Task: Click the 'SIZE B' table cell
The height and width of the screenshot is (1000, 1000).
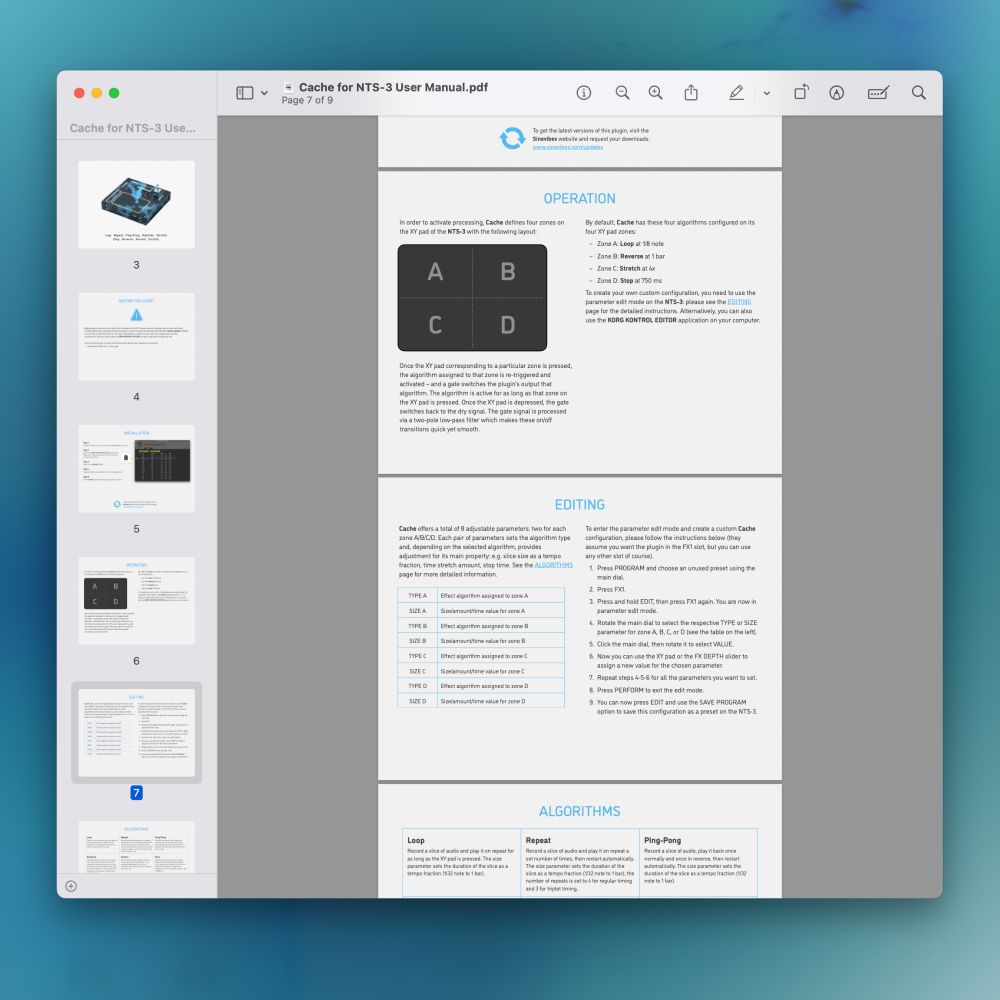Action: [x=417, y=641]
